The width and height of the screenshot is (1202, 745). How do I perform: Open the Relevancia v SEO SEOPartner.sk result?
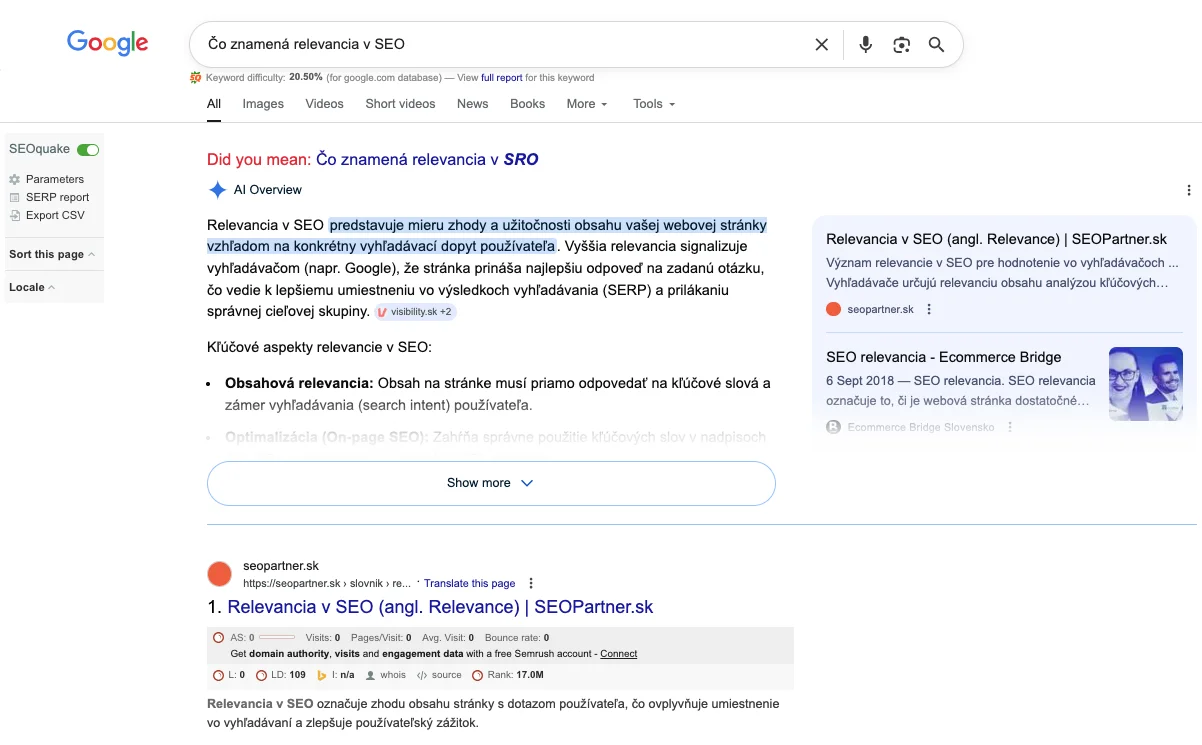[440, 607]
